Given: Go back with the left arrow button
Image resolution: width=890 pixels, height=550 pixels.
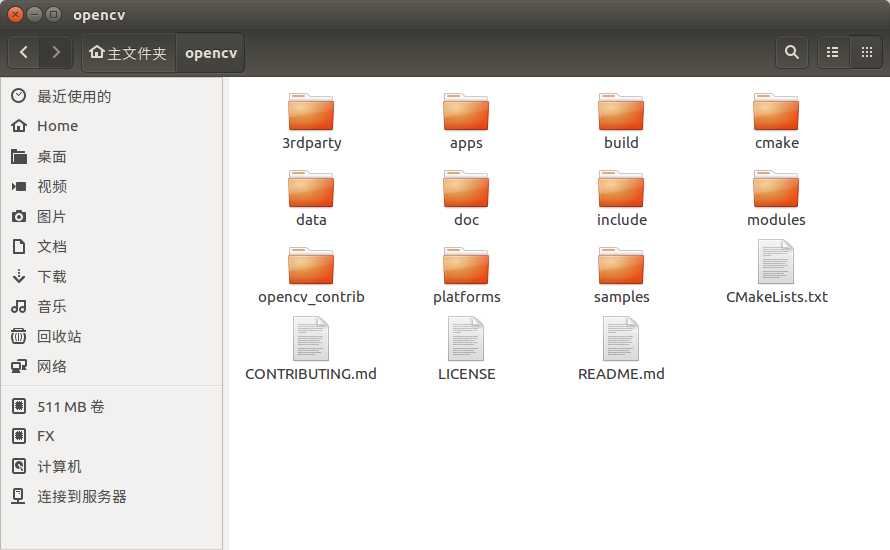Looking at the screenshot, I should [24, 53].
